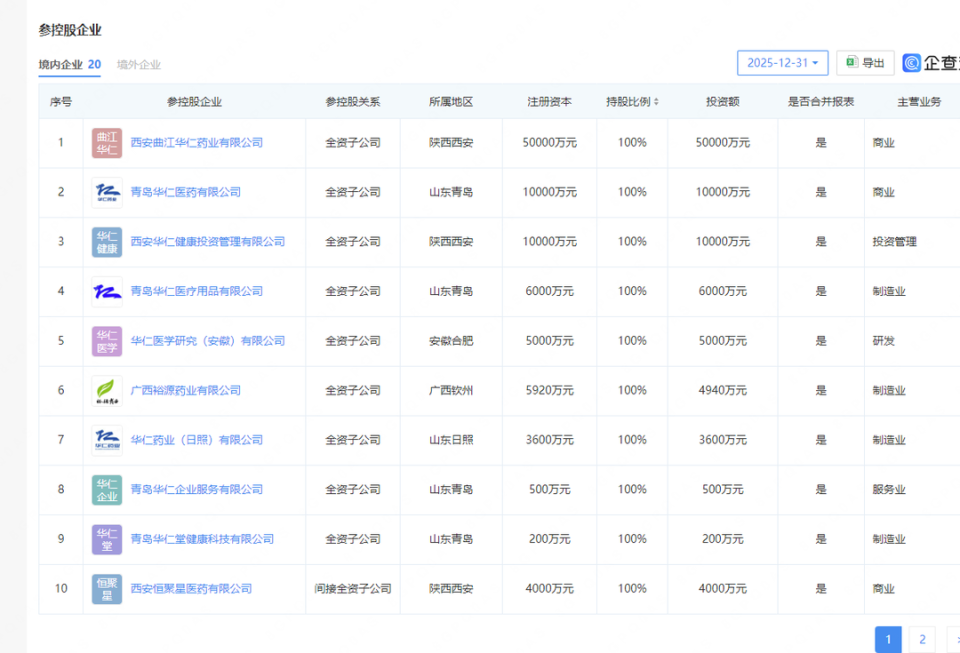
Task: Click the 安徽合肥 region cell
Action: [451, 341]
